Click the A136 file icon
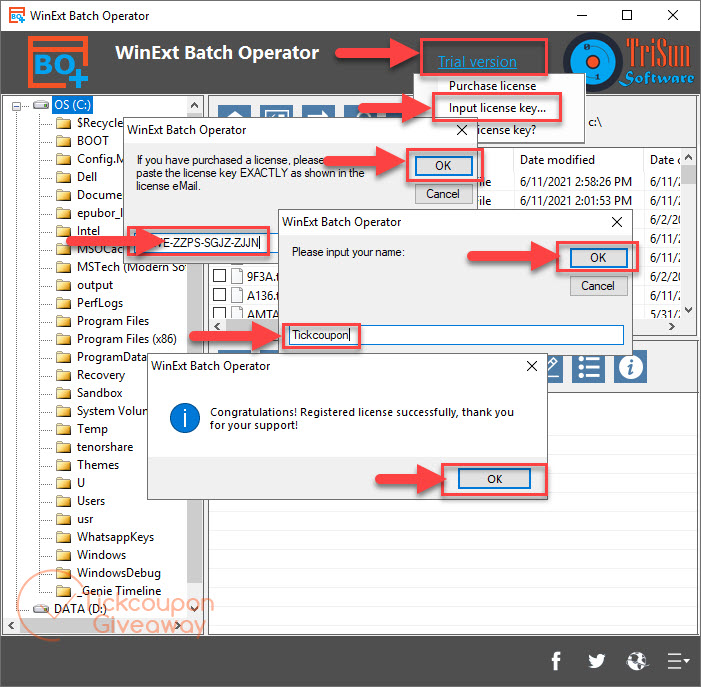The height and width of the screenshot is (687, 701). point(237,295)
